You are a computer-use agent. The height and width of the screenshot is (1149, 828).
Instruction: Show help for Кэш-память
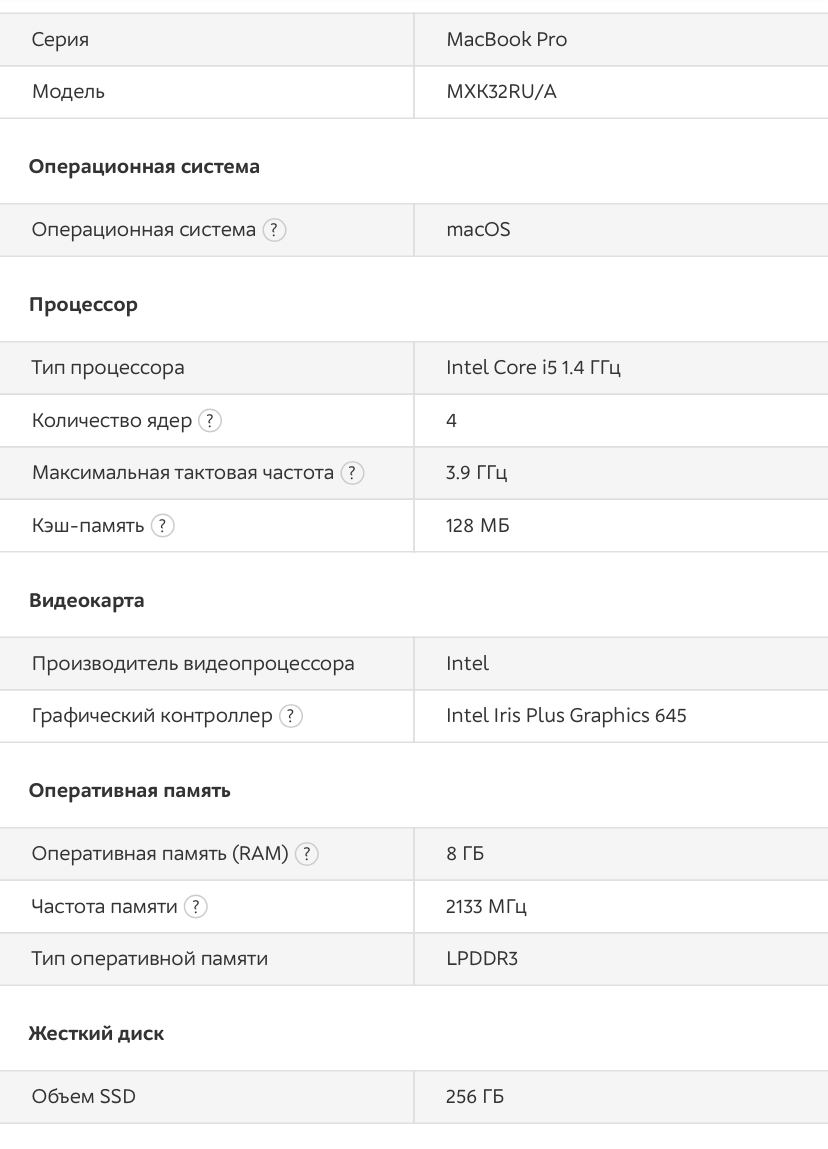click(x=163, y=526)
